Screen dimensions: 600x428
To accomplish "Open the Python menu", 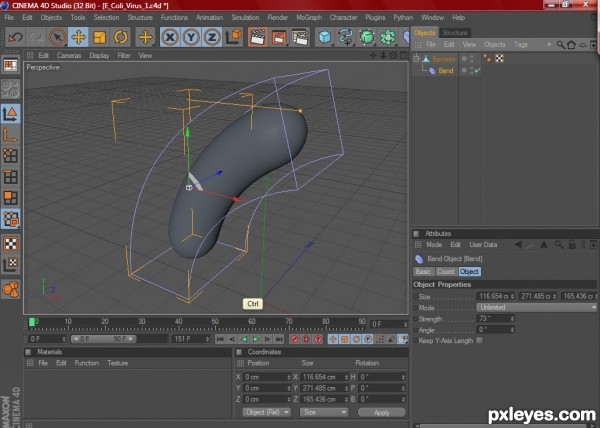I will [403, 18].
